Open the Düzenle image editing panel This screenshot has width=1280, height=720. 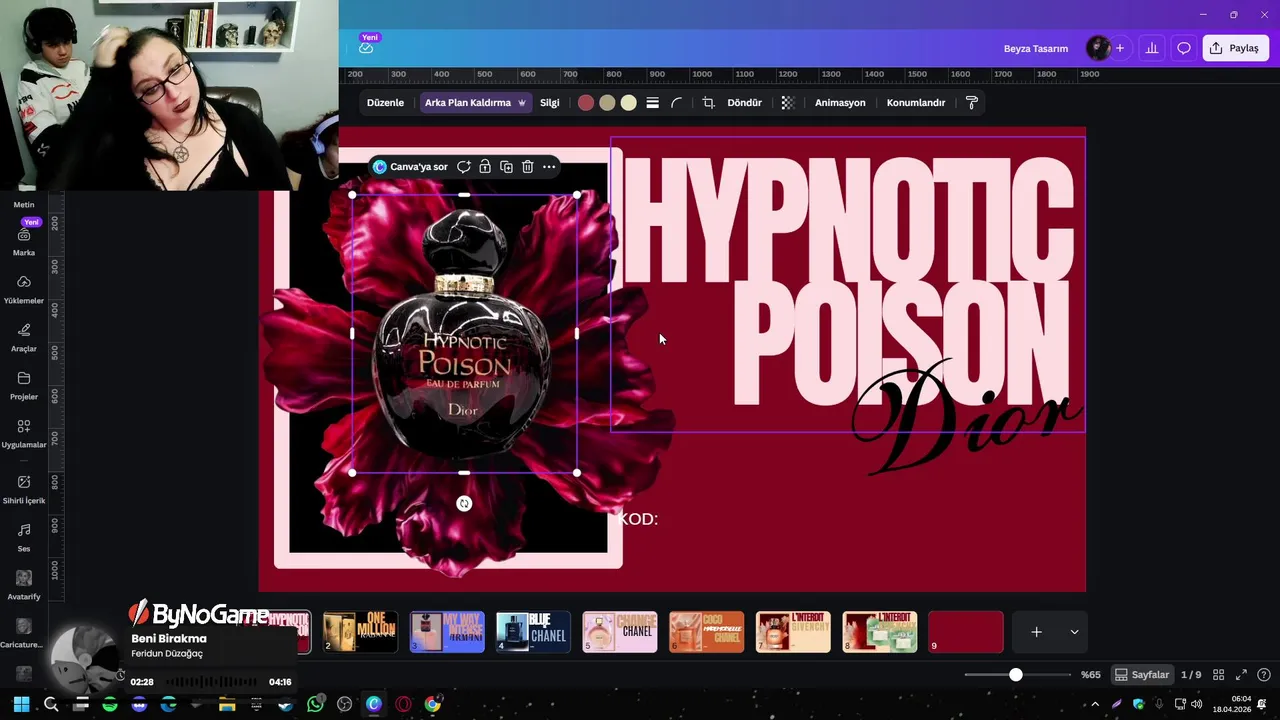click(x=385, y=103)
